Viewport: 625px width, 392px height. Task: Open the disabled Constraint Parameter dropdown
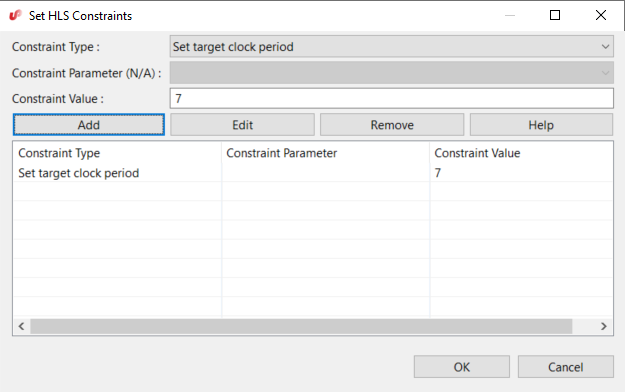tap(391, 73)
